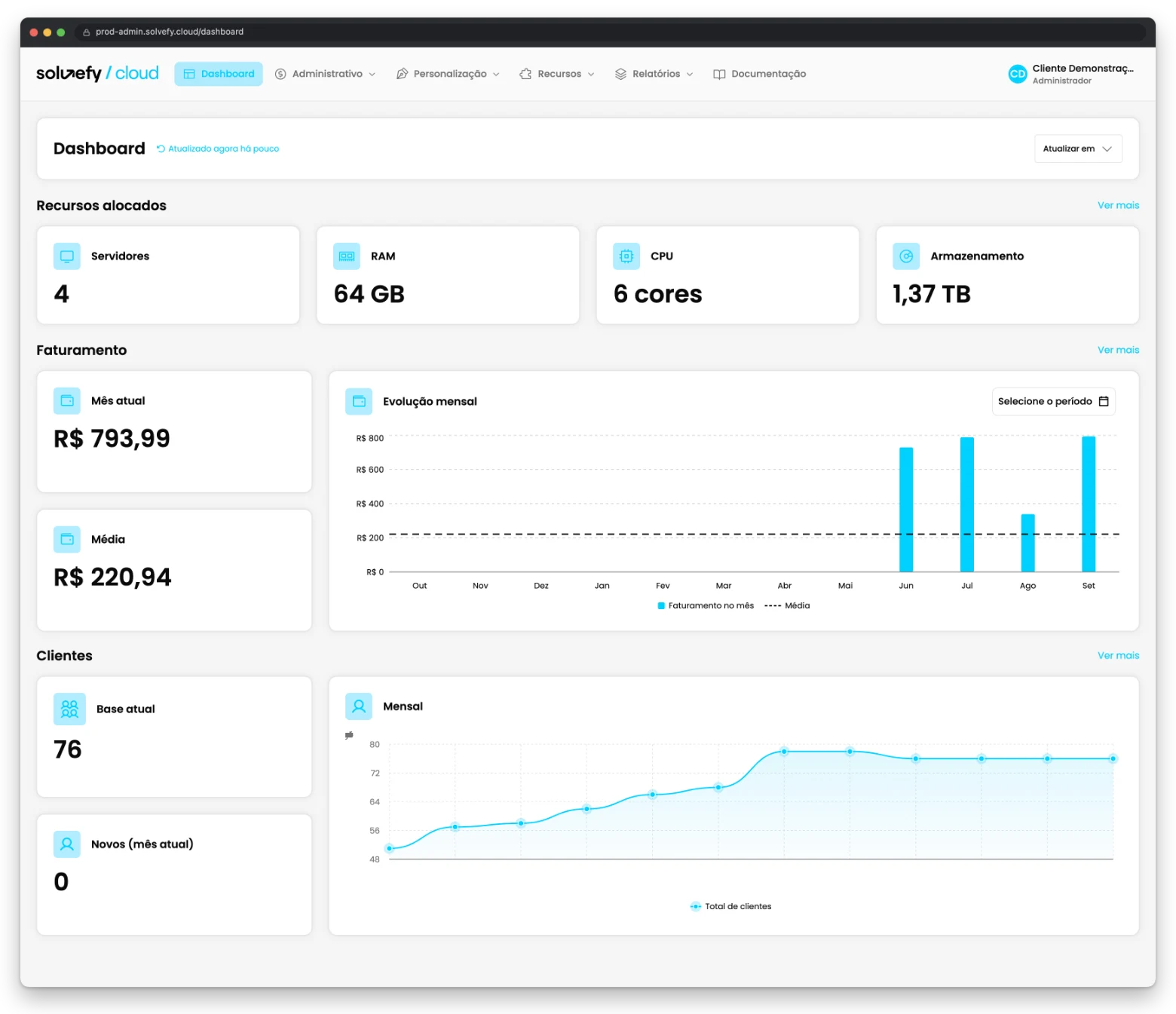Open the Selecione o período picker
1176x1014 pixels.
pos(1053,401)
